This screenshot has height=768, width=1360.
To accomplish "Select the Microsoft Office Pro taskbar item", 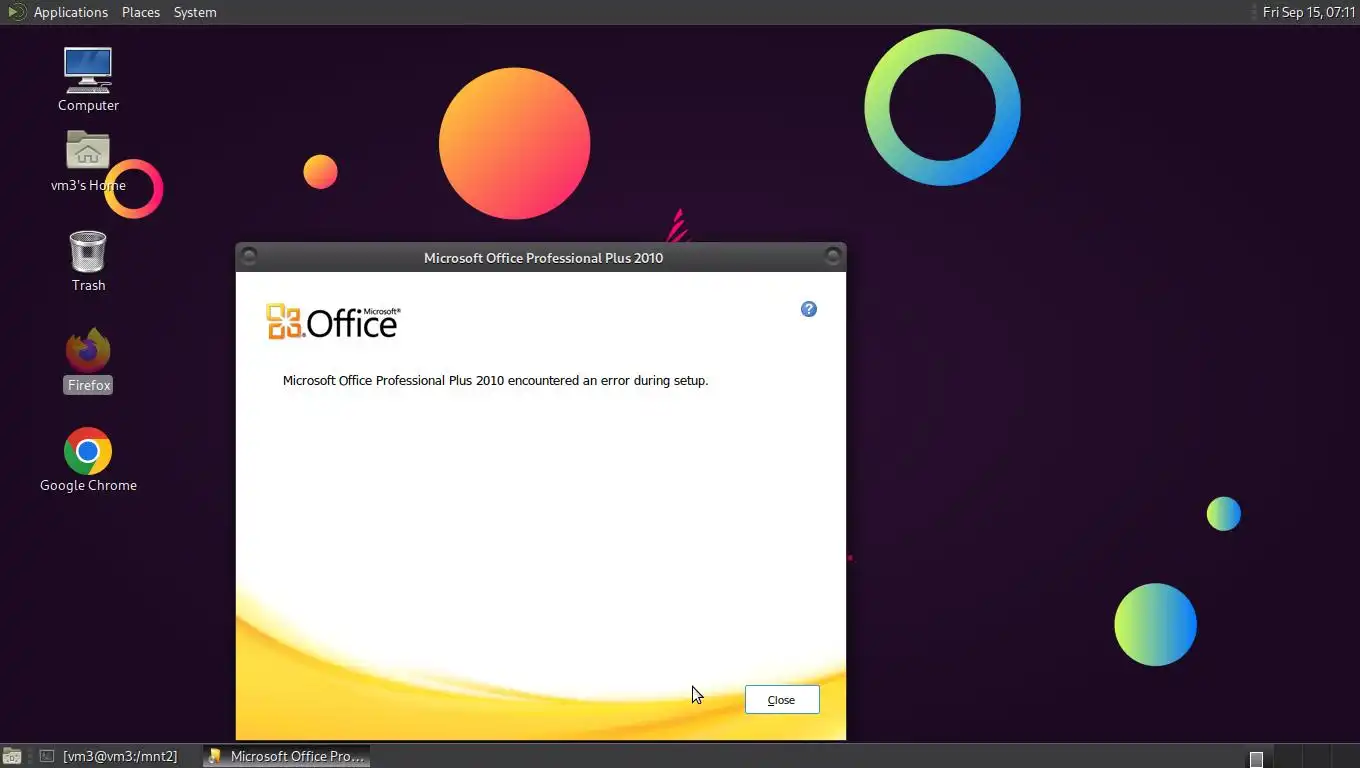I will tap(287, 756).
